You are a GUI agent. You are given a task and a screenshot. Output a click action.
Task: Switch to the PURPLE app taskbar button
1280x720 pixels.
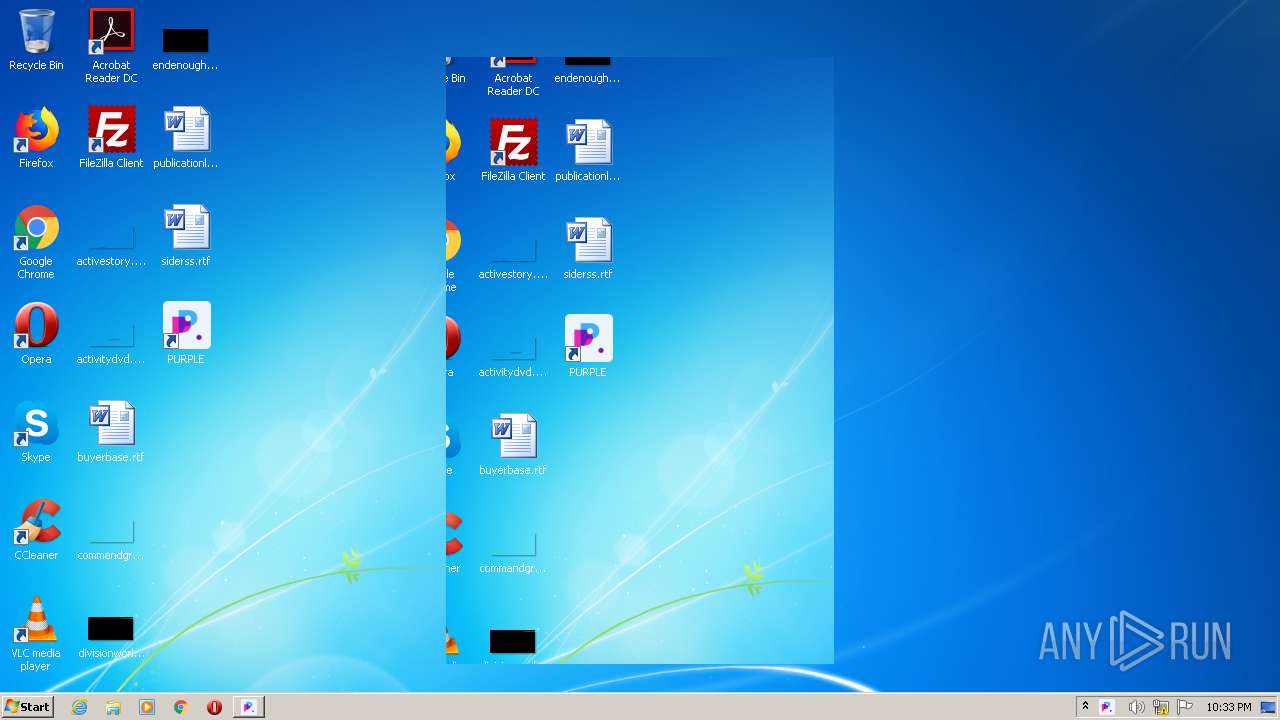[249, 707]
